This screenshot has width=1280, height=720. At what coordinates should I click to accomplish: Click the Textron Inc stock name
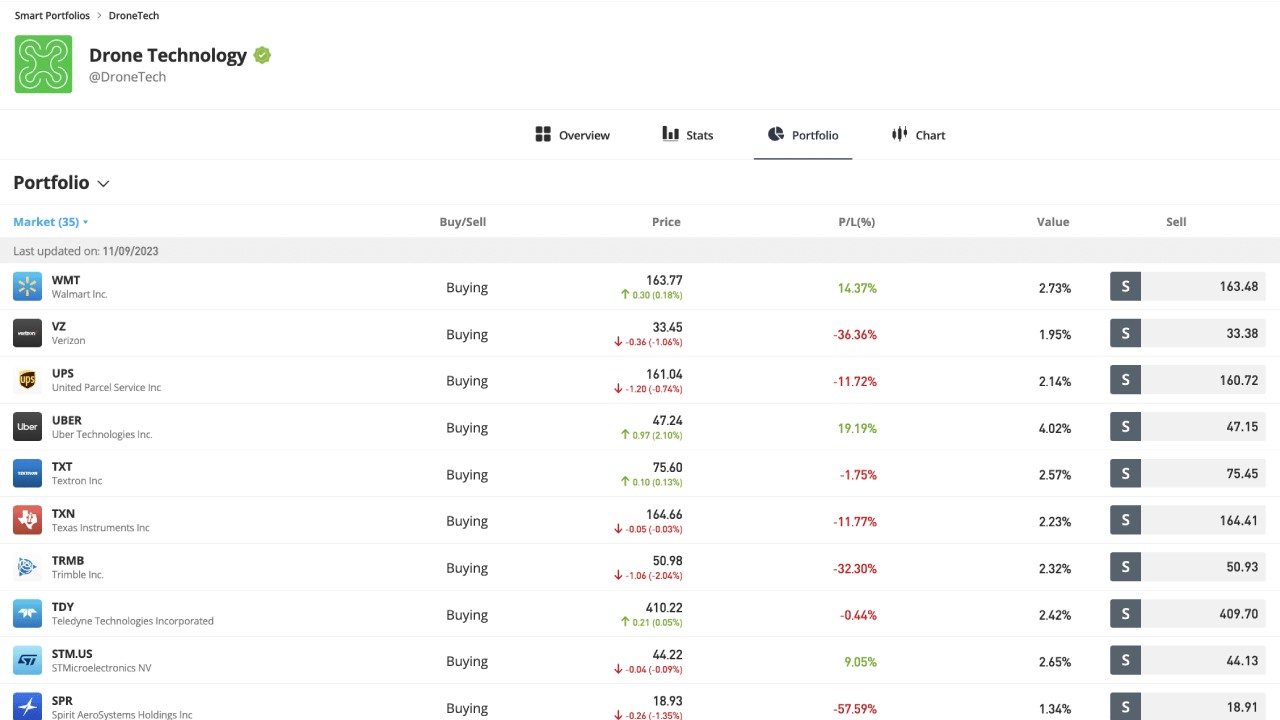(x=77, y=481)
